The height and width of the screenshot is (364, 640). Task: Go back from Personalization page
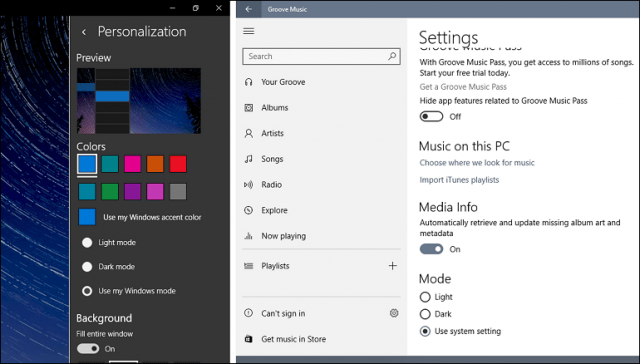pyautogui.click(x=84, y=32)
